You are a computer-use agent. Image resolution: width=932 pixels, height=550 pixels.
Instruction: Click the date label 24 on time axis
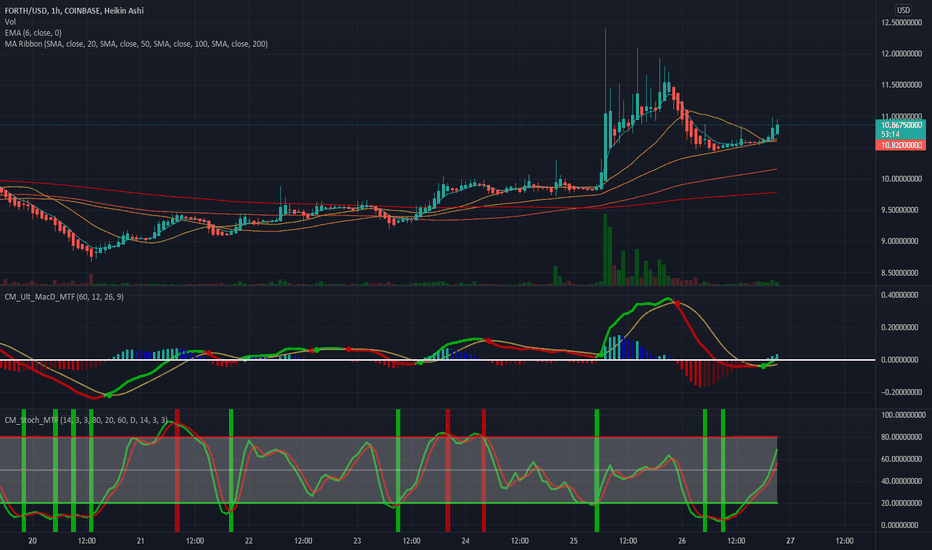[465, 540]
